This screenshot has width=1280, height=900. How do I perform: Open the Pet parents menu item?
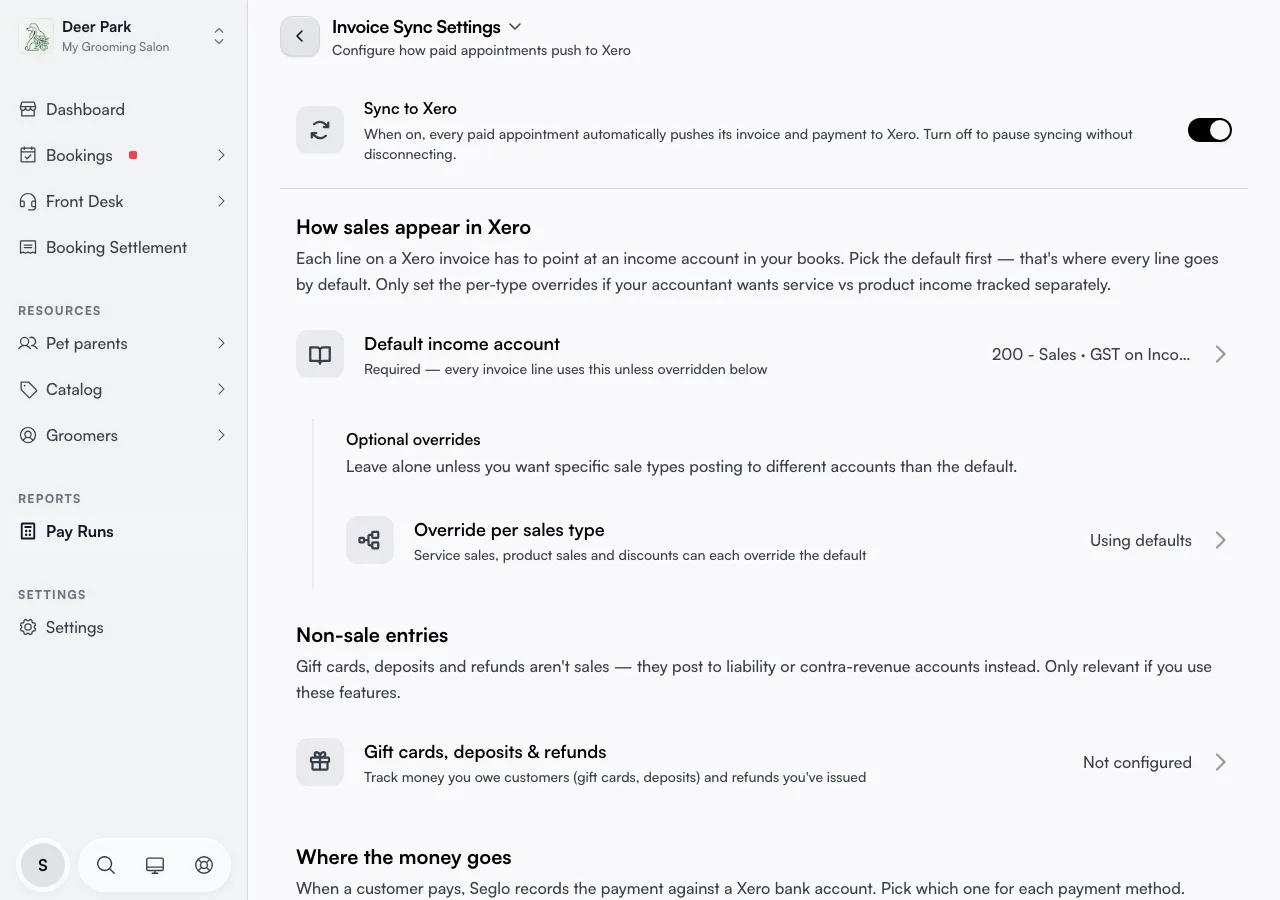tap(123, 343)
